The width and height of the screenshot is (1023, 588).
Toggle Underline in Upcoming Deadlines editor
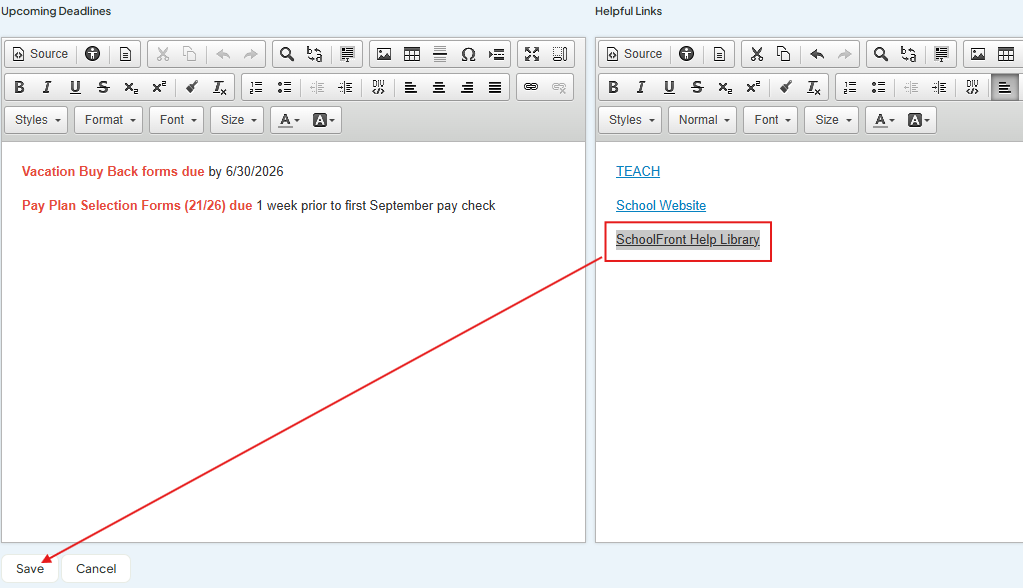tap(75, 87)
